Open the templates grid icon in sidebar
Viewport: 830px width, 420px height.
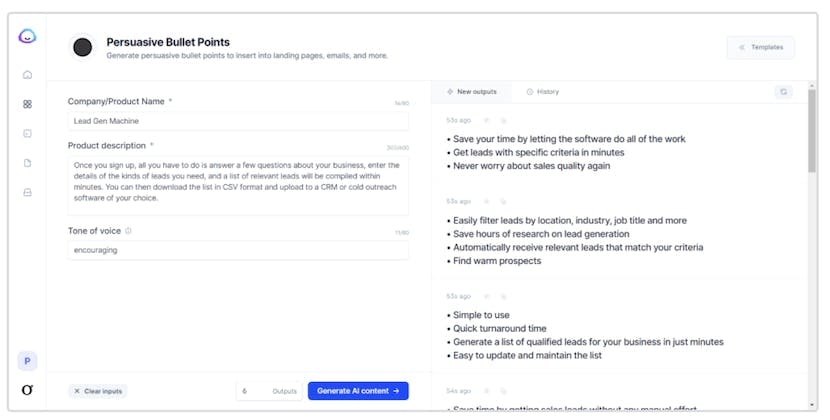(27, 104)
